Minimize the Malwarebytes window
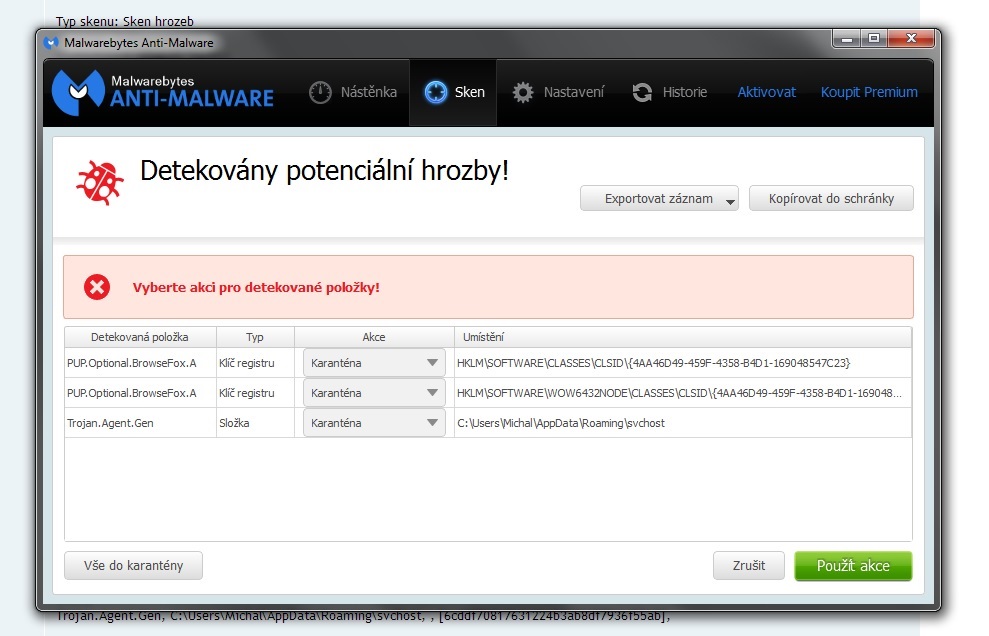Viewport: 989px width, 636px height. (846, 38)
